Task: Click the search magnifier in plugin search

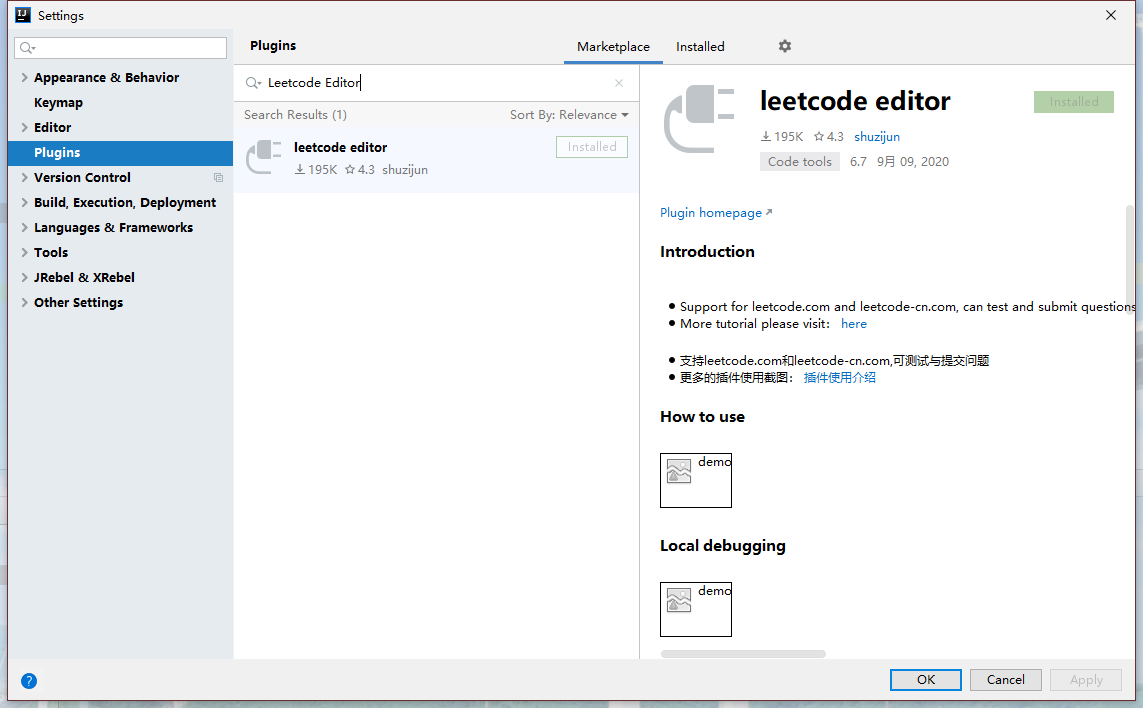Action: [253, 83]
